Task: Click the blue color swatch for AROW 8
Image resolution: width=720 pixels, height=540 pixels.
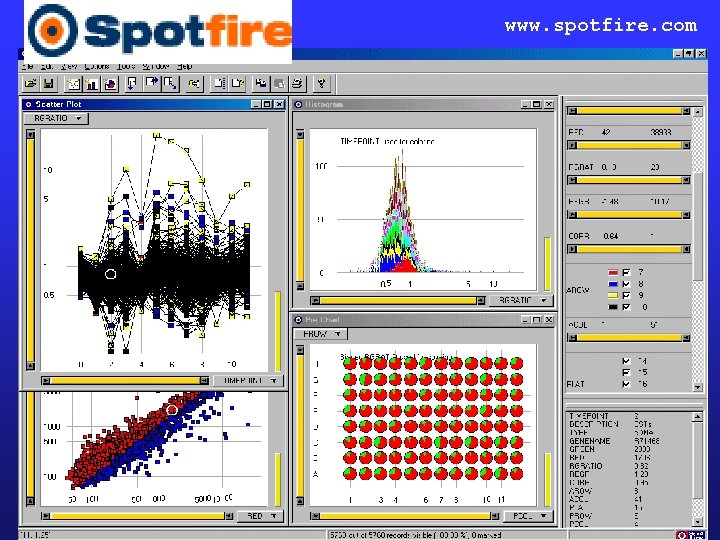Action: pyautogui.click(x=613, y=284)
